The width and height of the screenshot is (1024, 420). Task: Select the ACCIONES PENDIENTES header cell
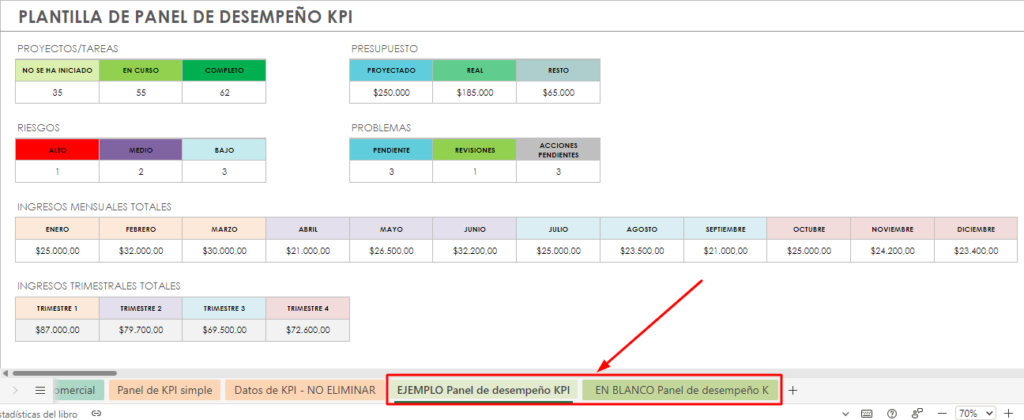pos(558,150)
